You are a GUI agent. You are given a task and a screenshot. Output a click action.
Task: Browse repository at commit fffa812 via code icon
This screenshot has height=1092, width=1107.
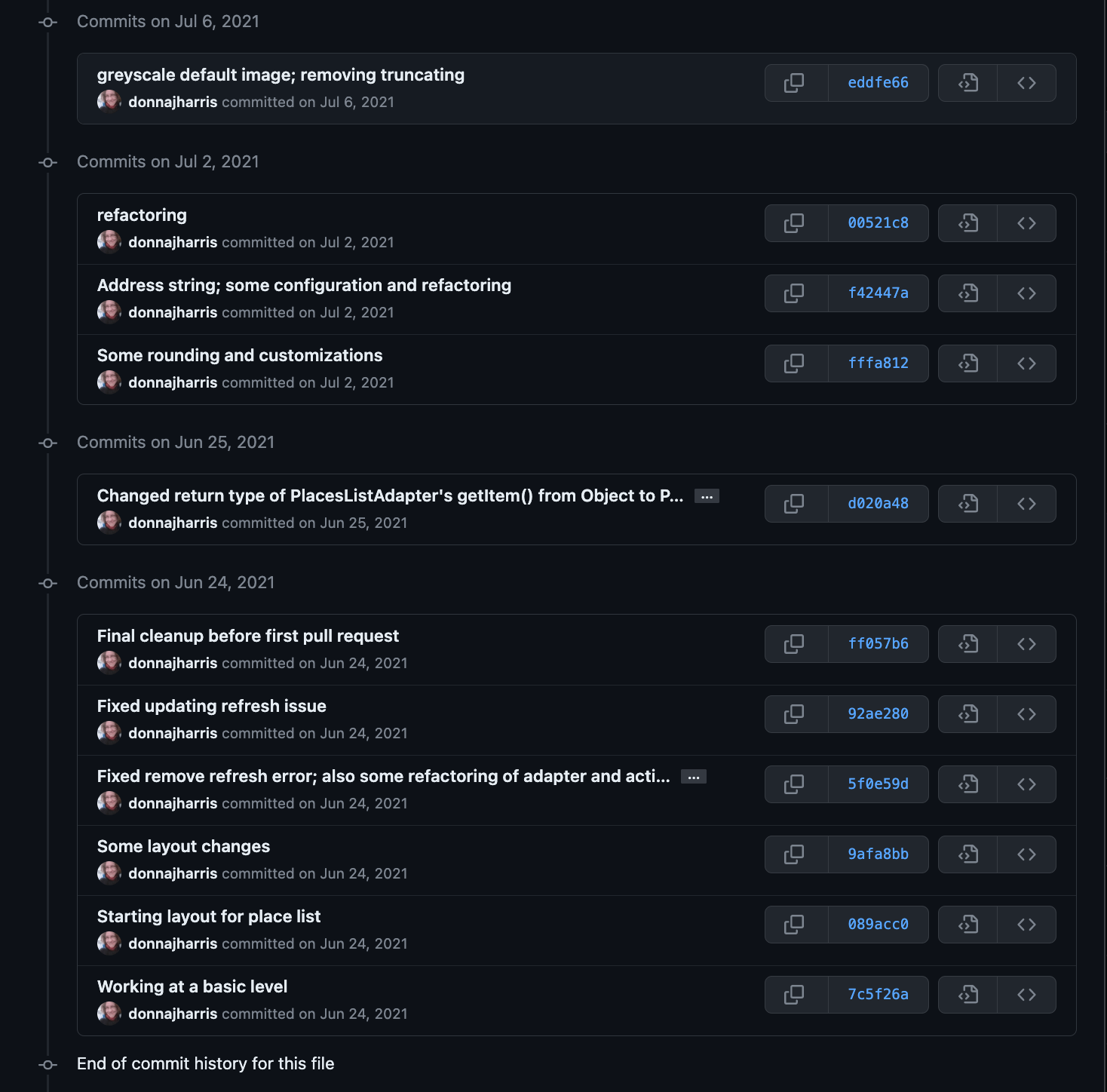1026,363
